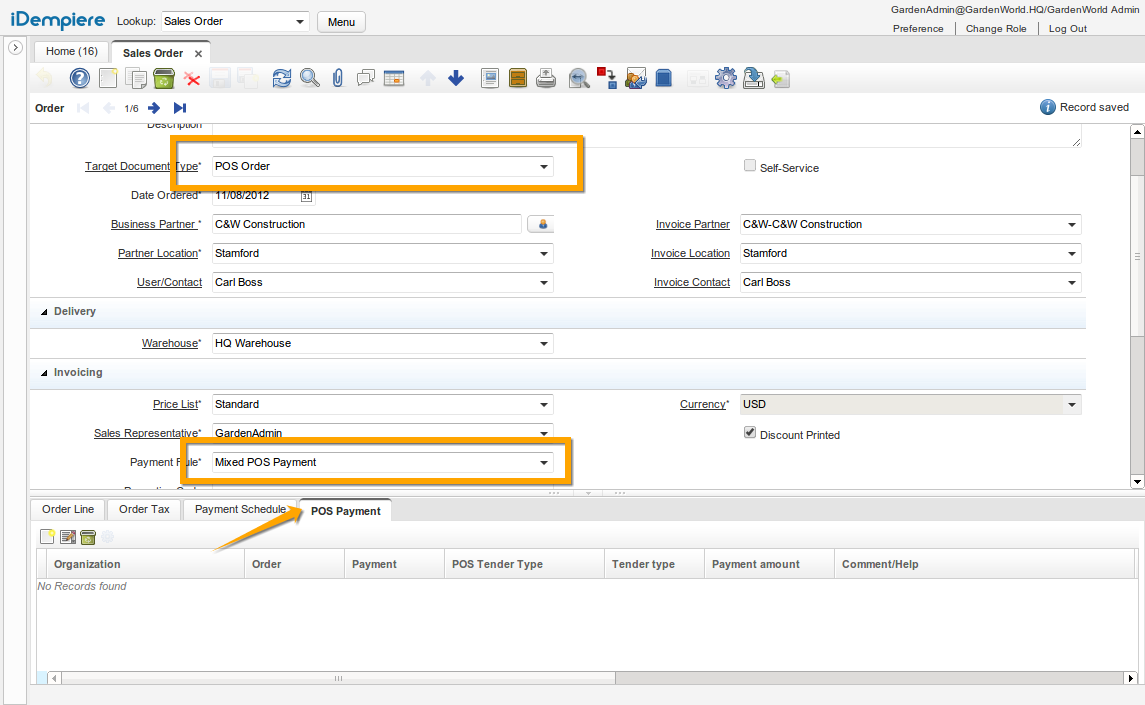This screenshot has height=705, width=1145.
Task: Click the Date Ordered input field
Action: 255,196
